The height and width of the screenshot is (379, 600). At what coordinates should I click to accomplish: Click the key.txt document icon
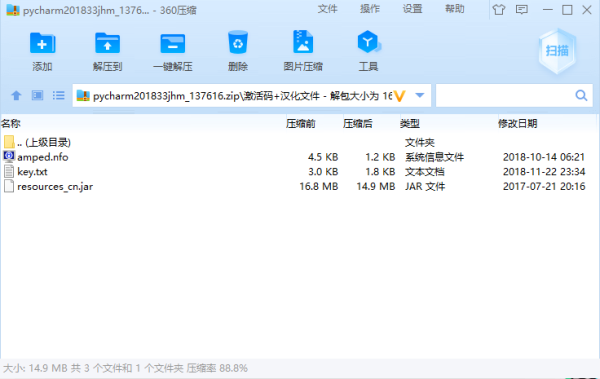pos(9,171)
